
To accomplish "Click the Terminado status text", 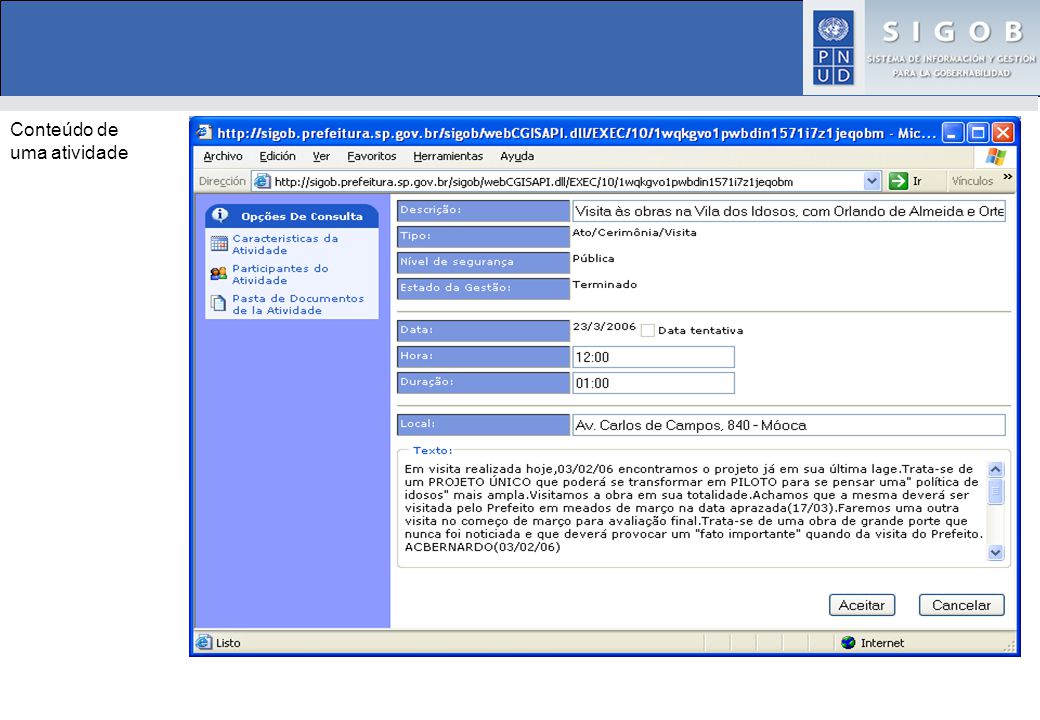I will click(605, 284).
